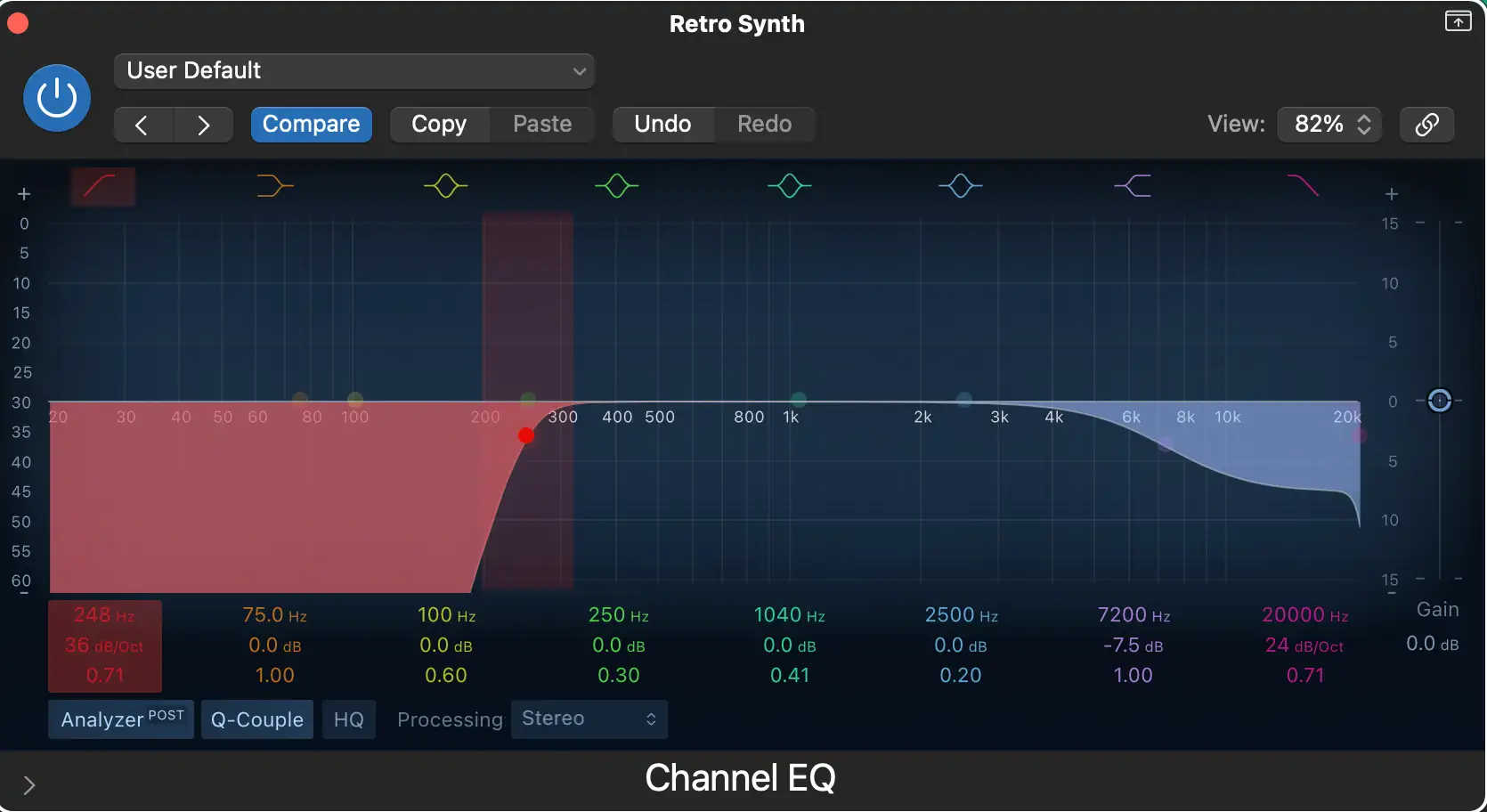This screenshot has height=812, width=1487.
Task: Click the 250 Hz parametric band icon
Action: pyautogui.click(x=617, y=186)
